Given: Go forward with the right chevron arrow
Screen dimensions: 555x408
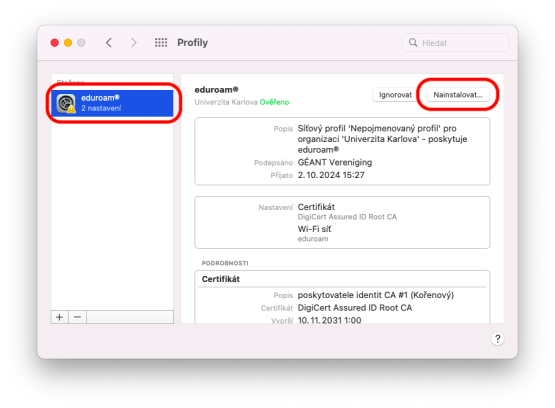Looking at the screenshot, I should (133, 43).
